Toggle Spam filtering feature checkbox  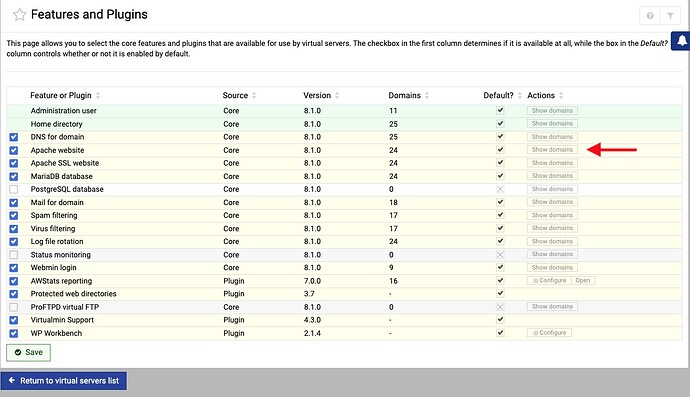pyautogui.click(x=14, y=215)
